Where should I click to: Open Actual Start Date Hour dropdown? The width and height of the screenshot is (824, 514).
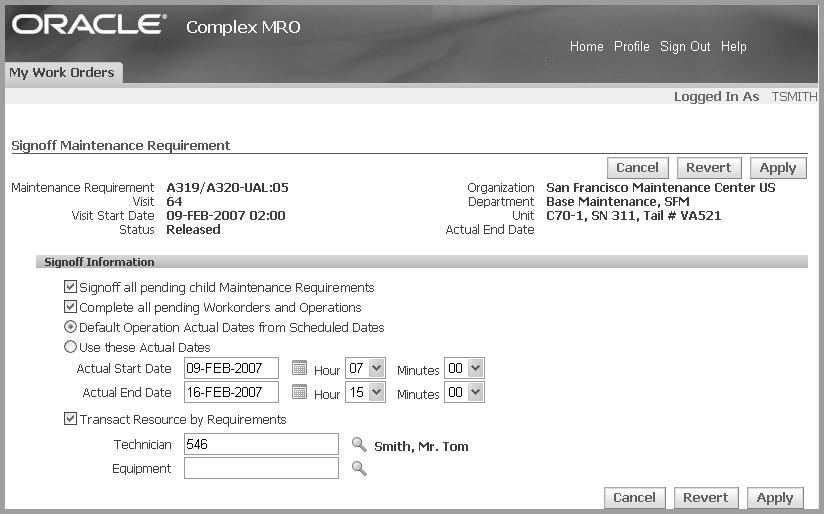(x=365, y=368)
